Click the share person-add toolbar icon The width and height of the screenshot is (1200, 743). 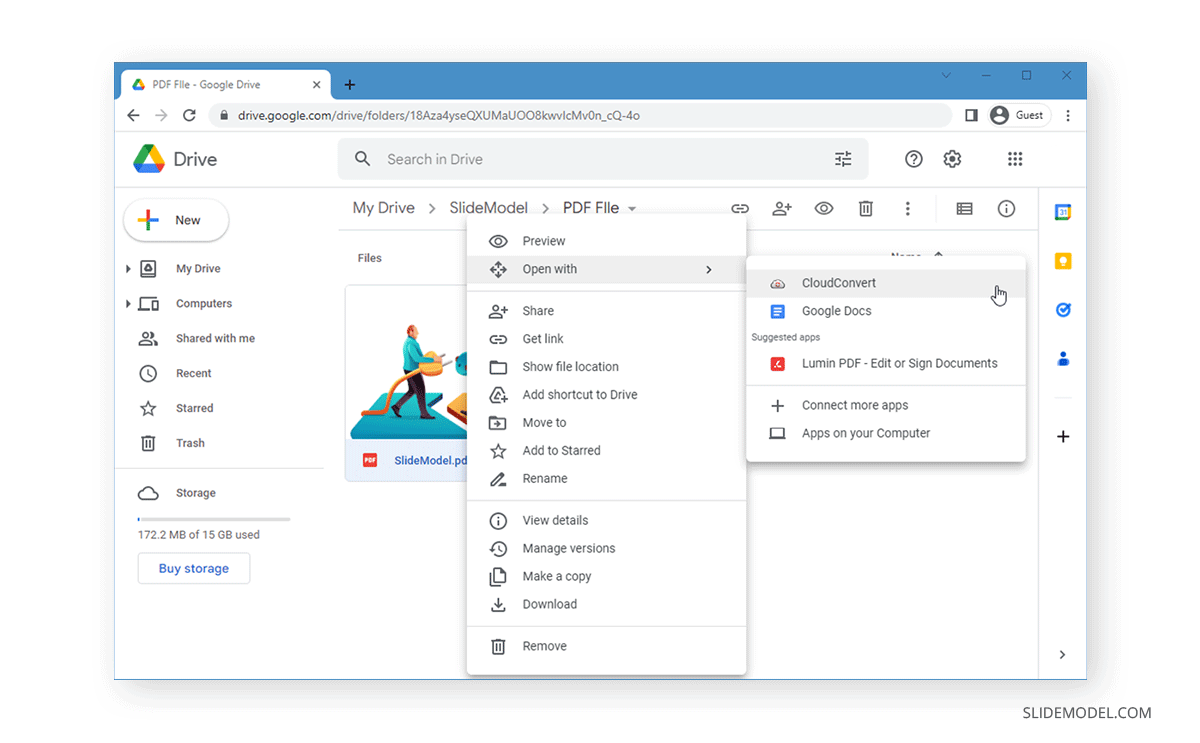(782, 209)
